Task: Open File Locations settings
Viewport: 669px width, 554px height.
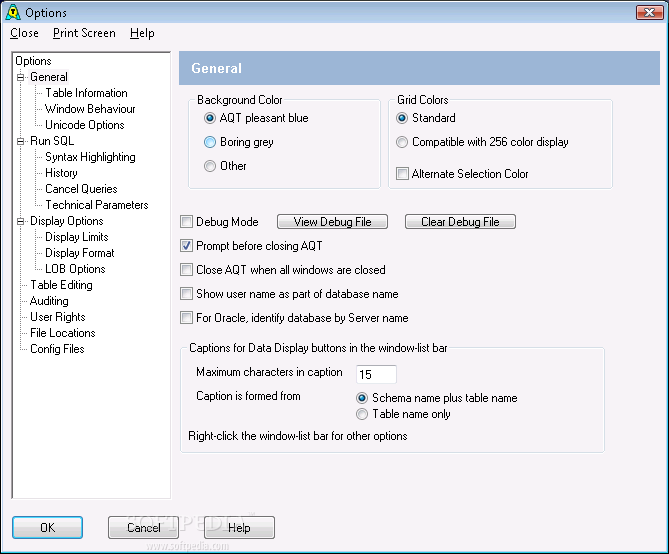Action: [x=63, y=333]
